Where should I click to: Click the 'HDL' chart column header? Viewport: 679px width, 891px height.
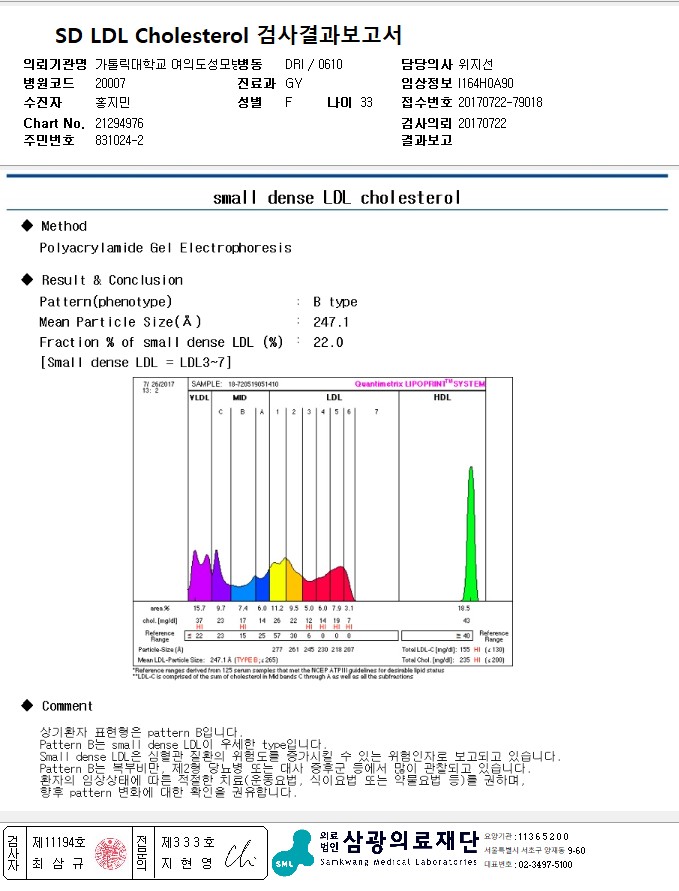442,398
